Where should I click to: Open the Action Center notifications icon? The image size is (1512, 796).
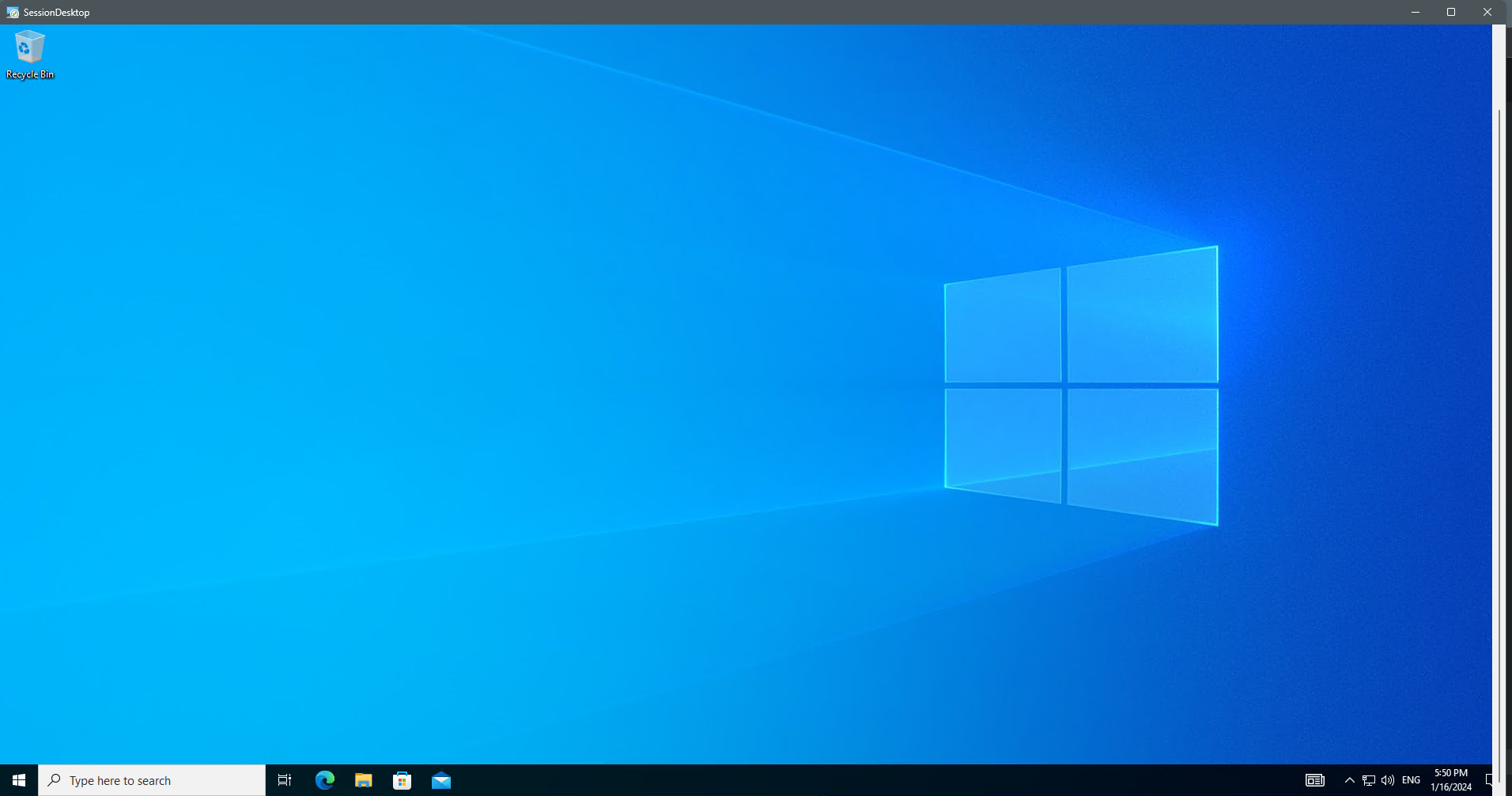pyautogui.click(x=1487, y=780)
